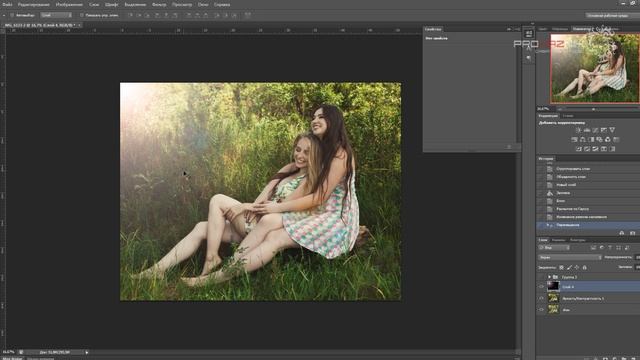Expand the Группа layer group
Image resolution: width=640 pixels, height=360 pixels.
coord(549,277)
